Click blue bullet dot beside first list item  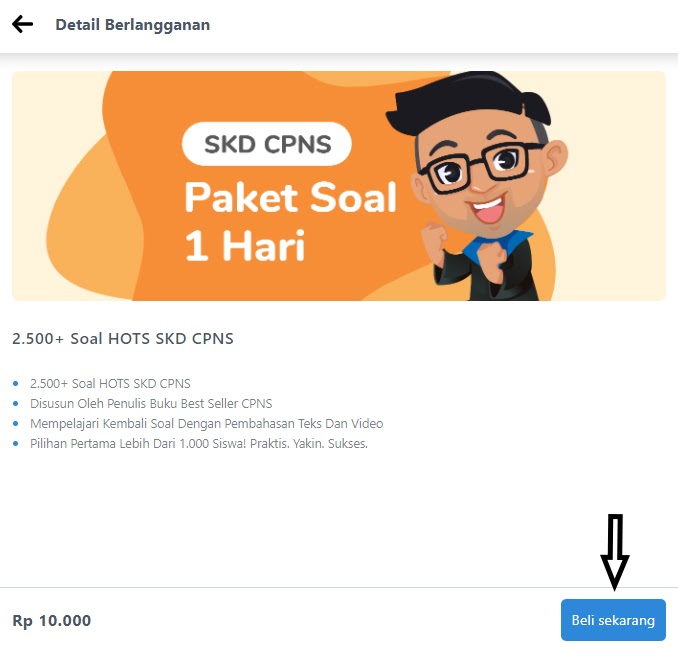16,384
